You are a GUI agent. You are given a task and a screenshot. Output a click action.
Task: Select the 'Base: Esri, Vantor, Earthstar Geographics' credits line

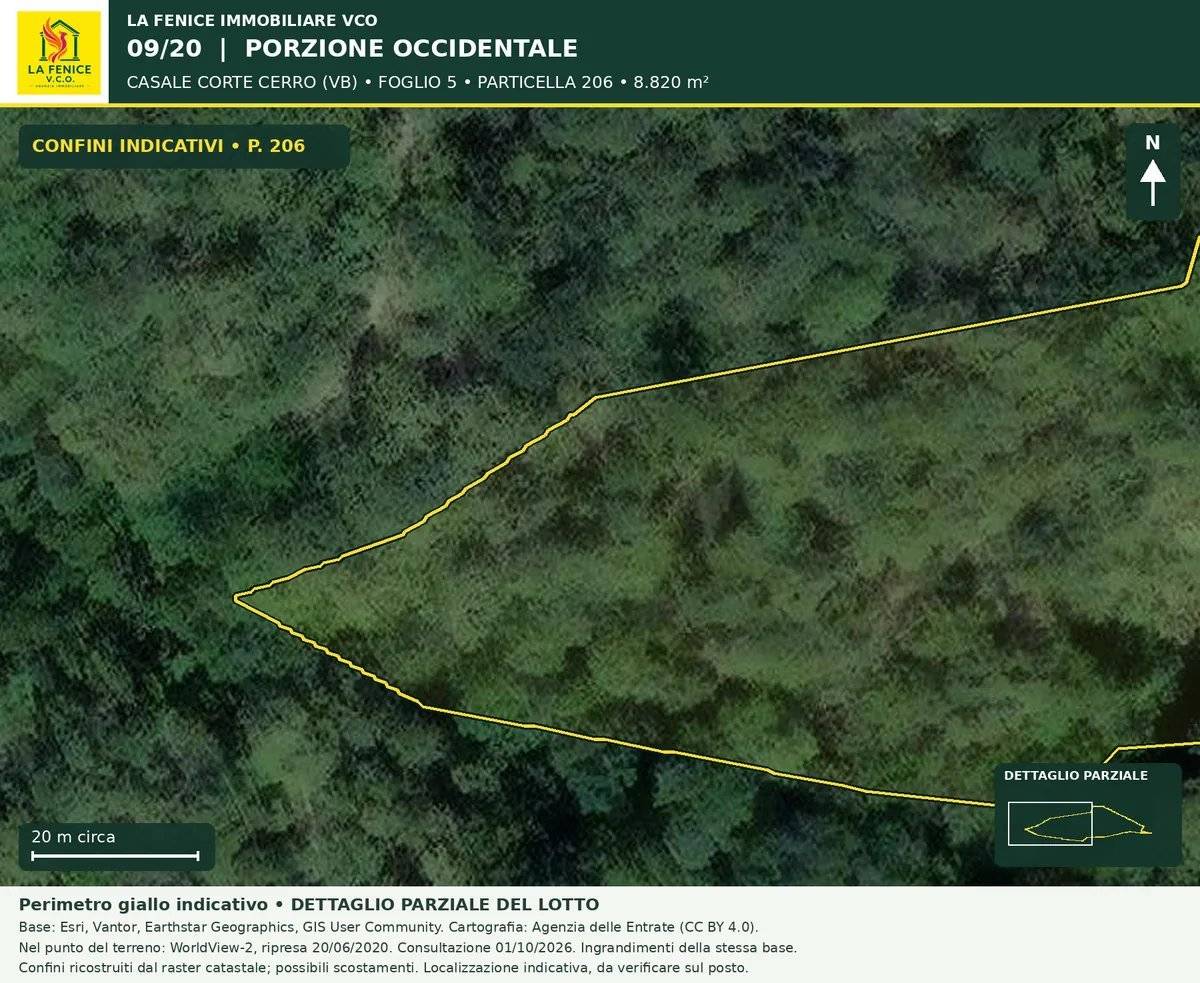click(x=388, y=926)
